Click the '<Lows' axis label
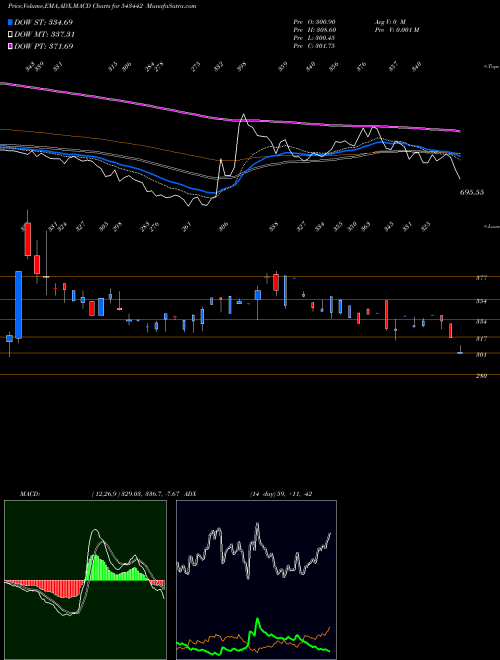 (491, 226)
